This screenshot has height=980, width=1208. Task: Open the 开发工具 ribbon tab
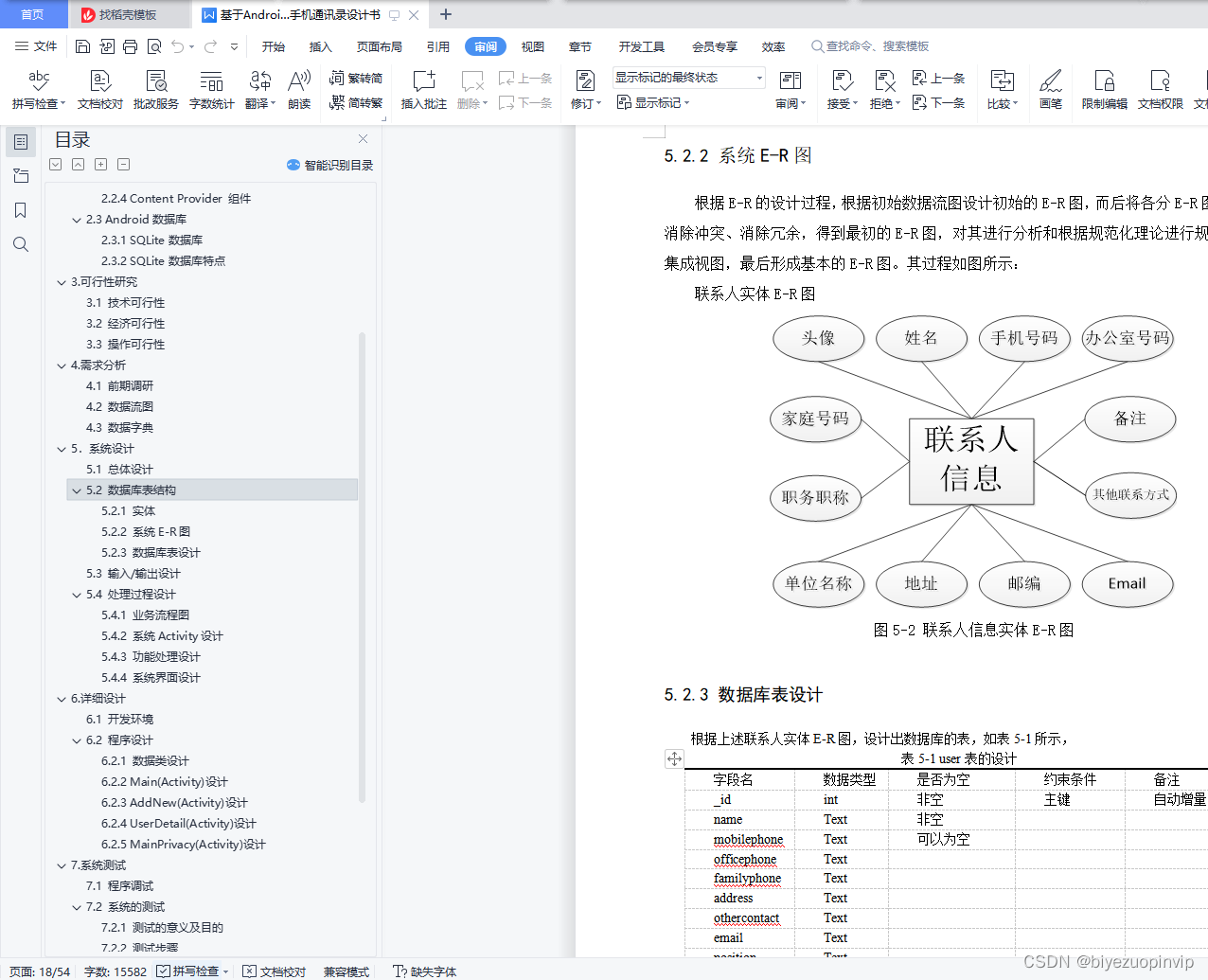click(642, 46)
